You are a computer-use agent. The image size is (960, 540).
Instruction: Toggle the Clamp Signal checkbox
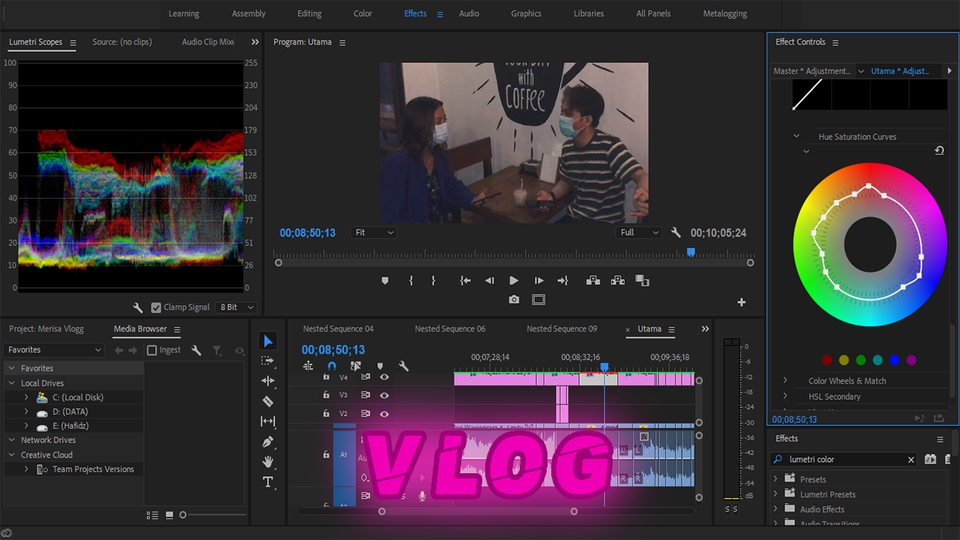(156, 308)
